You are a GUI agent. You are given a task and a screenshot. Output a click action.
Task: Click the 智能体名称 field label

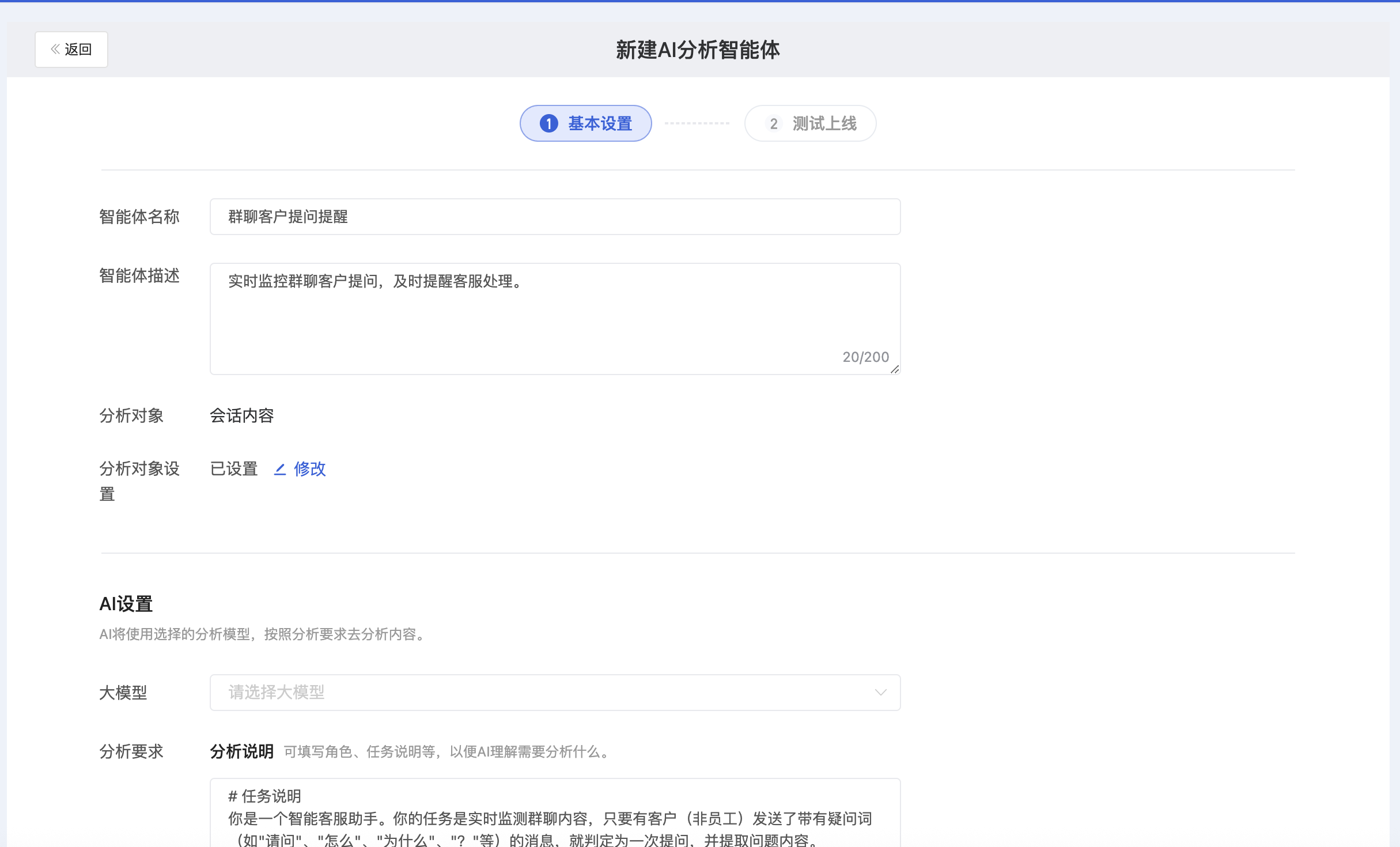139,217
